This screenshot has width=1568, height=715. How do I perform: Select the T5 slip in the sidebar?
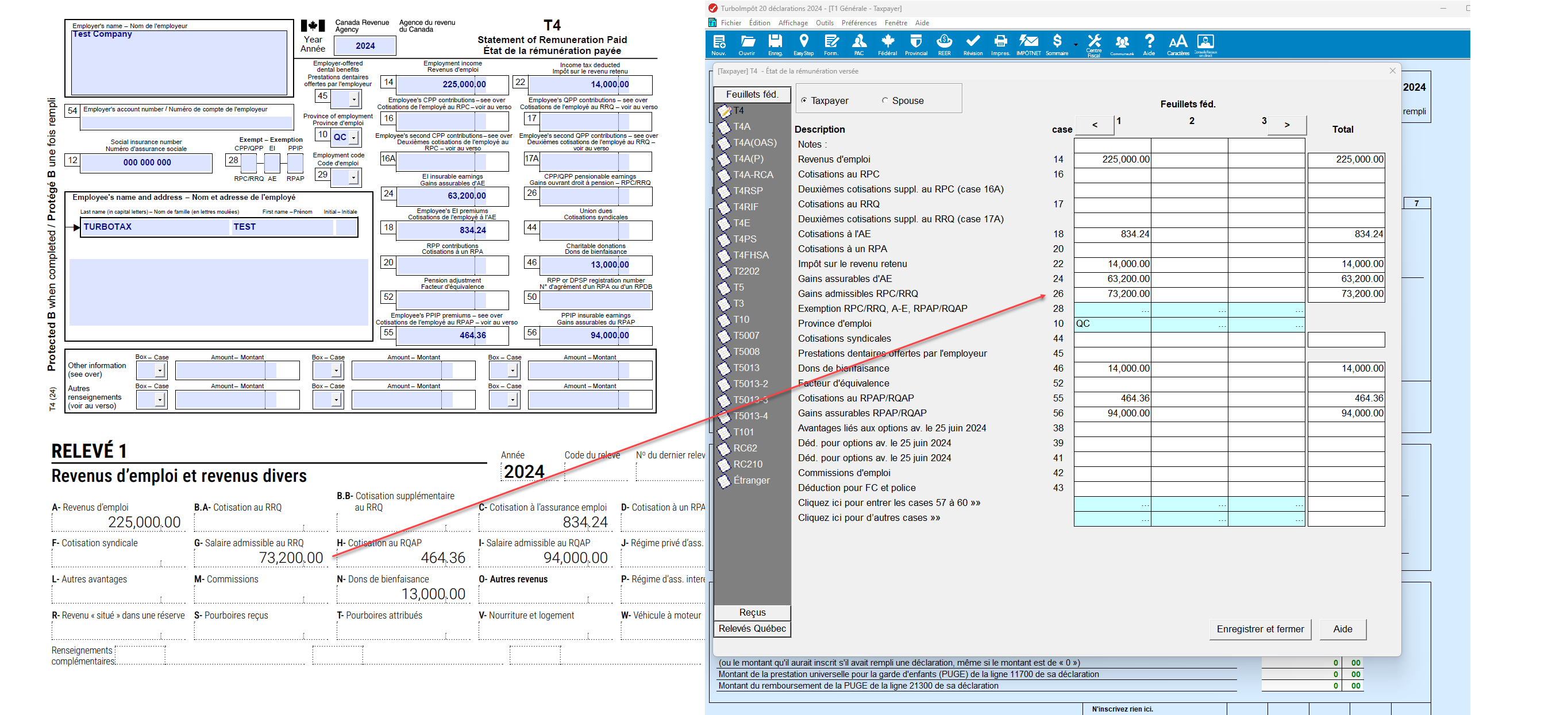coord(738,287)
